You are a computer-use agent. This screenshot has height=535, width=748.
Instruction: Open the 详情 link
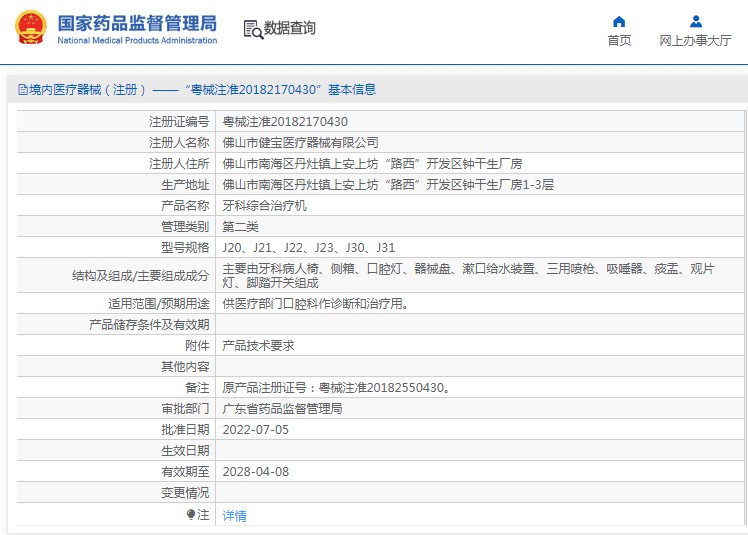[235, 515]
